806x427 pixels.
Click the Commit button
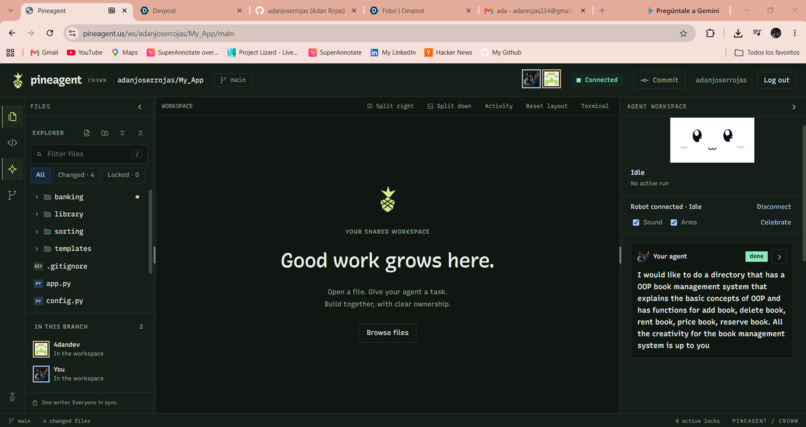coord(660,80)
